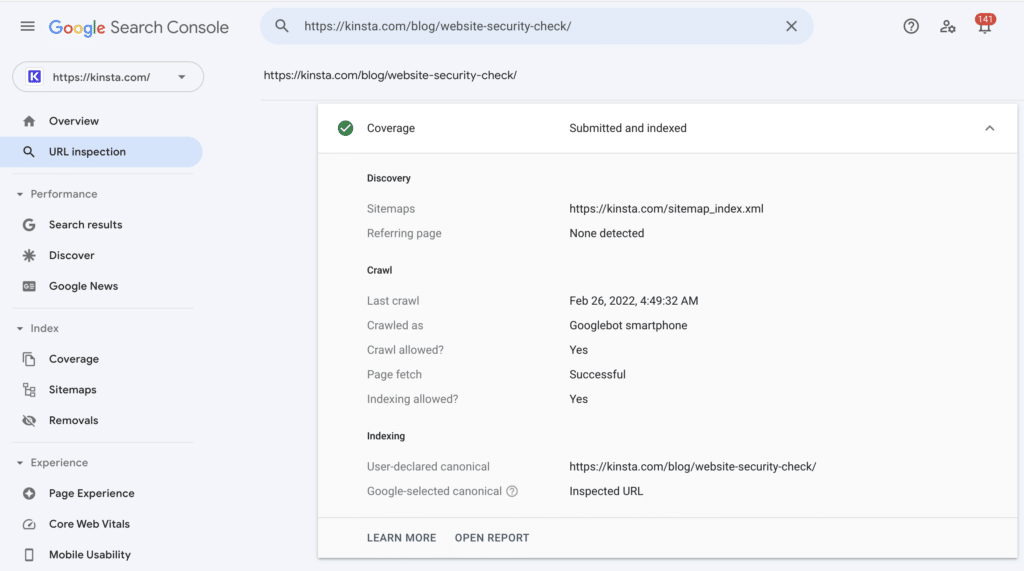Open the hamburger main menu
1024x571 pixels.
(27, 26)
